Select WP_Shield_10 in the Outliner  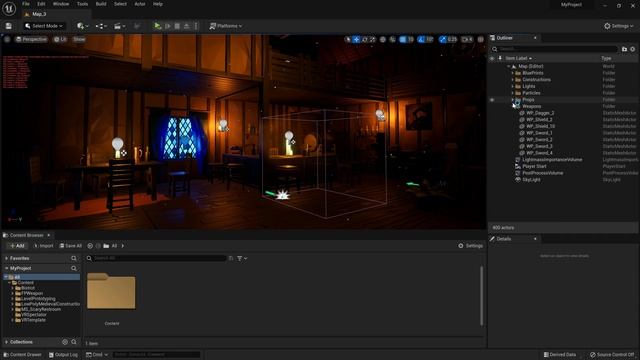click(x=540, y=127)
